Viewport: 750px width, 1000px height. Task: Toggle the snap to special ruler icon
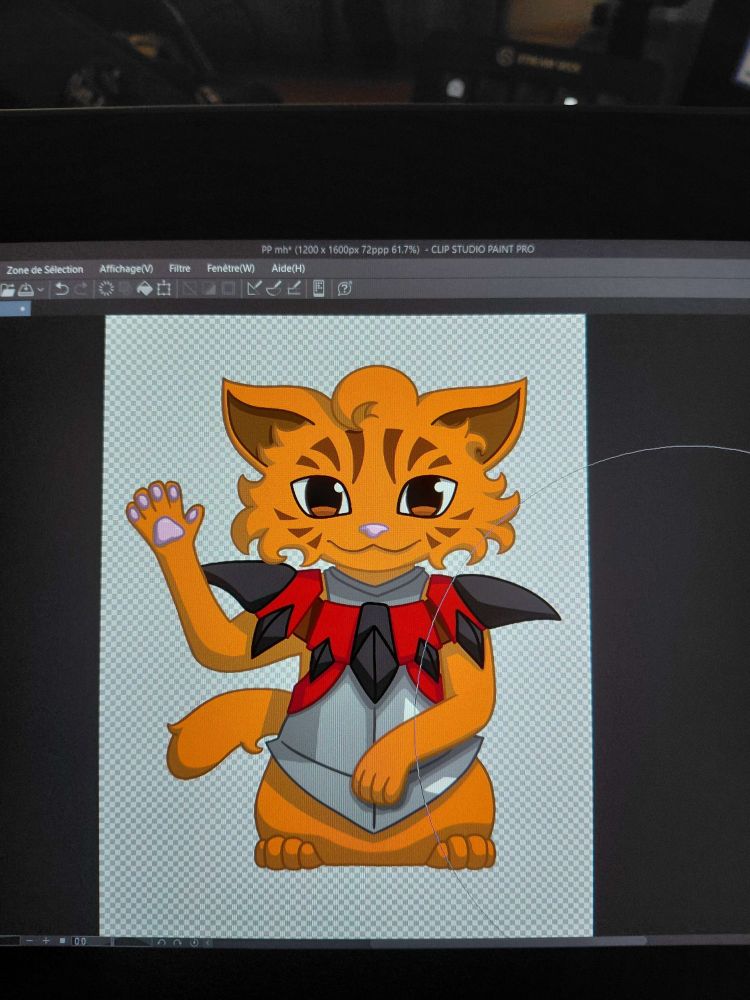(274, 288)
